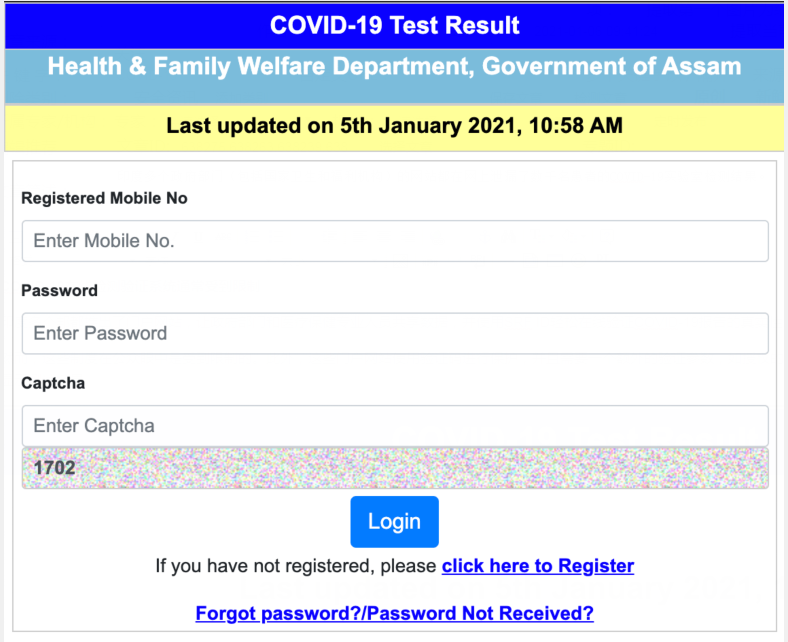Click "COVID-19" in the blue title bar
Screen dimensions: 788x642
pyautogui.click(x=326, y=25)
